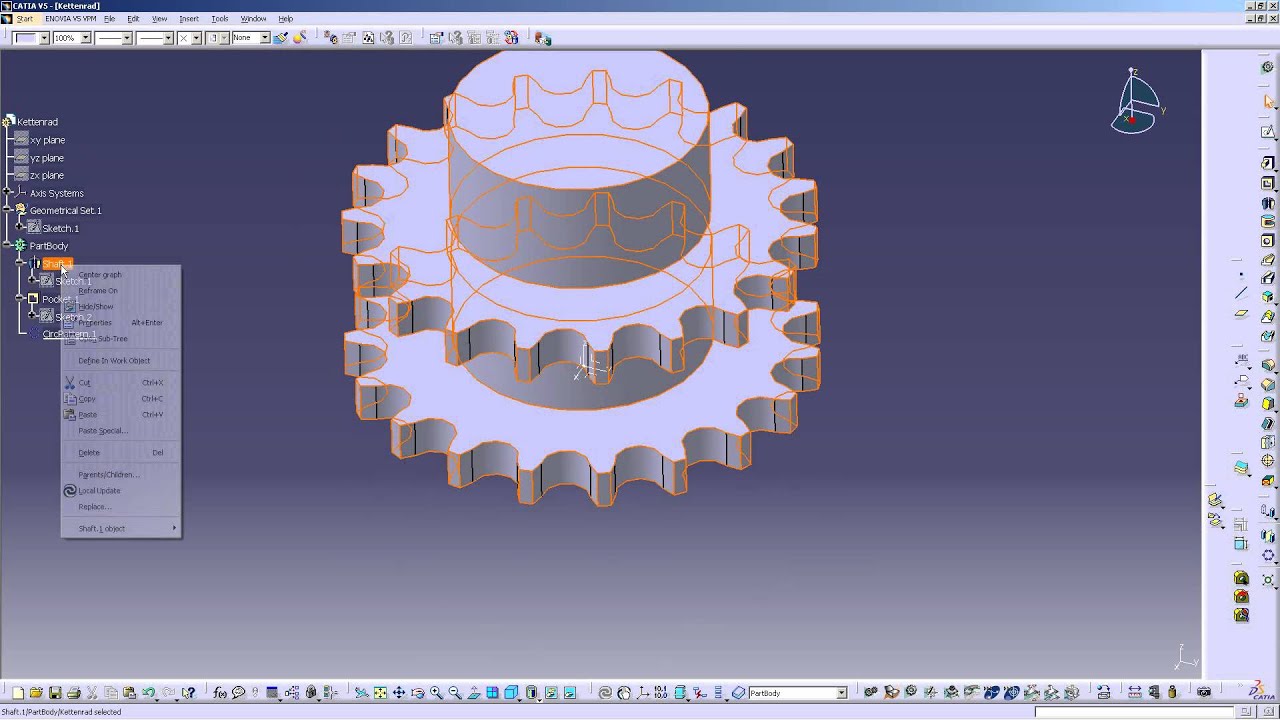Open the Formula f(x) tool
This screenshot has height=720, width=1280.
click(220, 692)
